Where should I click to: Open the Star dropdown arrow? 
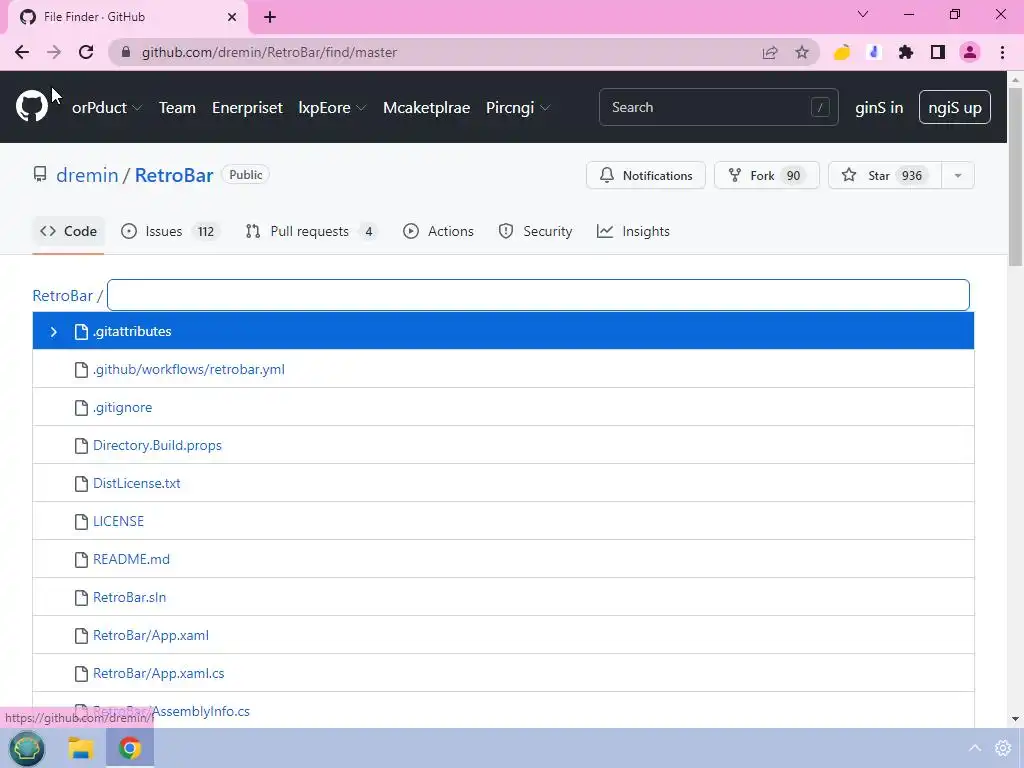pyautogui.click(x=957, y=175)
